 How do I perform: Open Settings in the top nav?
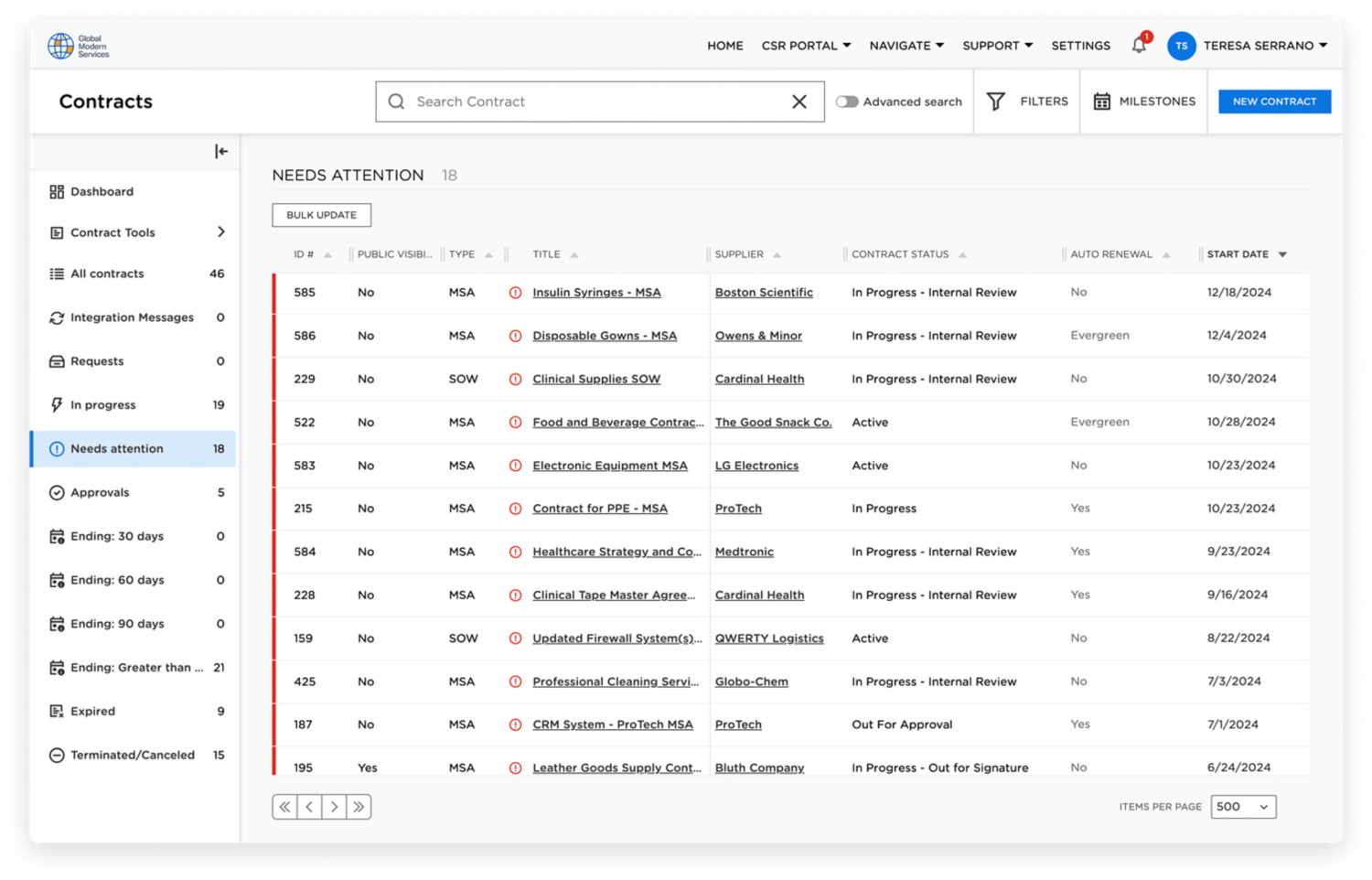[1080, 46]
